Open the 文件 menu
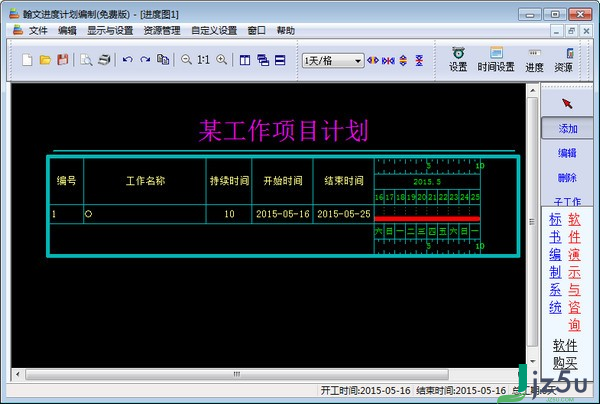The image size is (600, 404). point(38,31)
